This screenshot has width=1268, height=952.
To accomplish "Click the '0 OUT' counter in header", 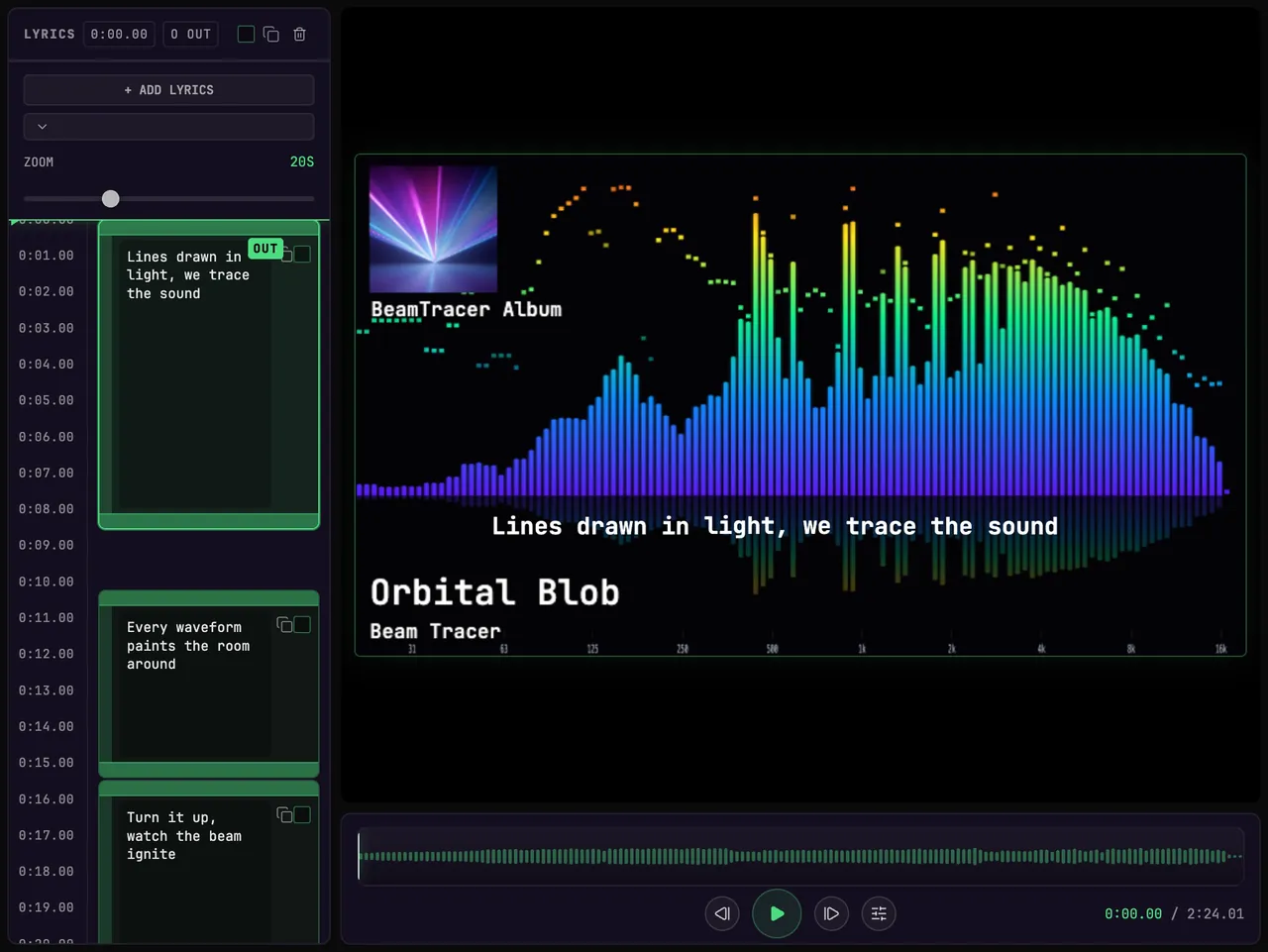I will click(x=191, y=35).
